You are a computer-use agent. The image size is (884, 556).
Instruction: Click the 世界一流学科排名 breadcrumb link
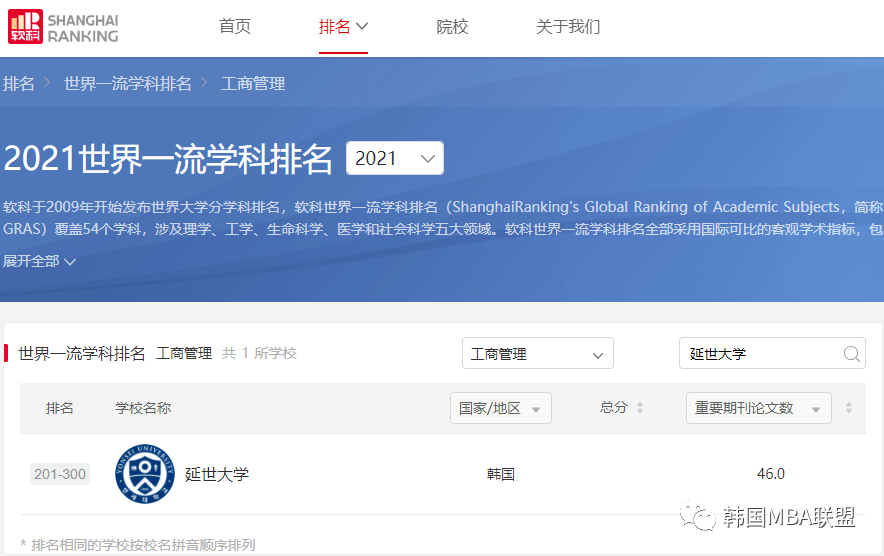click(x=127, y=83)
